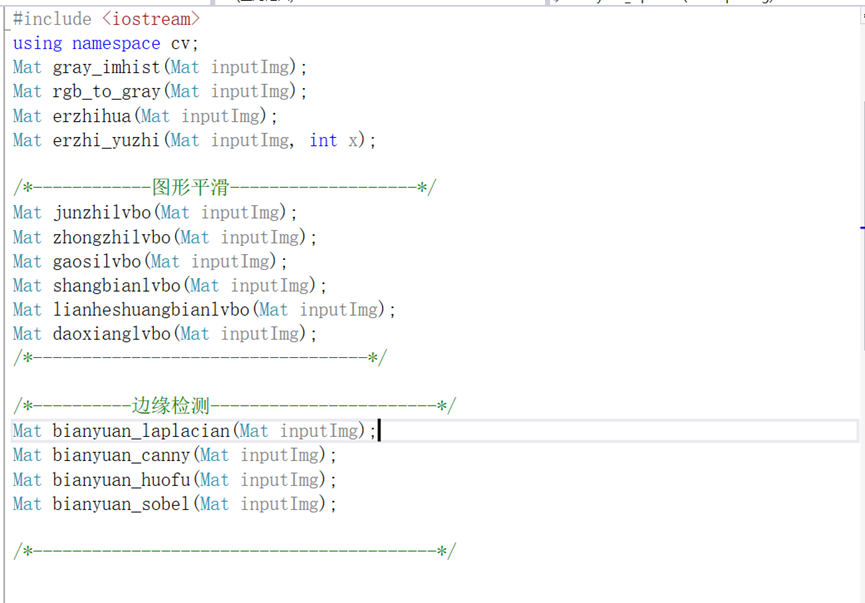Screen dimensions: 865x603
Task: Click the bianyuan_sobel function name
Action: click(121, 504)
